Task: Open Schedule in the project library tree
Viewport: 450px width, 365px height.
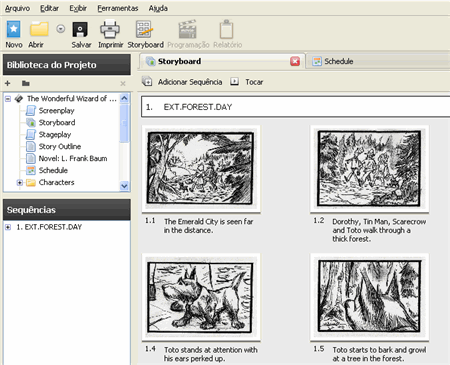Action: click(53, 171)
